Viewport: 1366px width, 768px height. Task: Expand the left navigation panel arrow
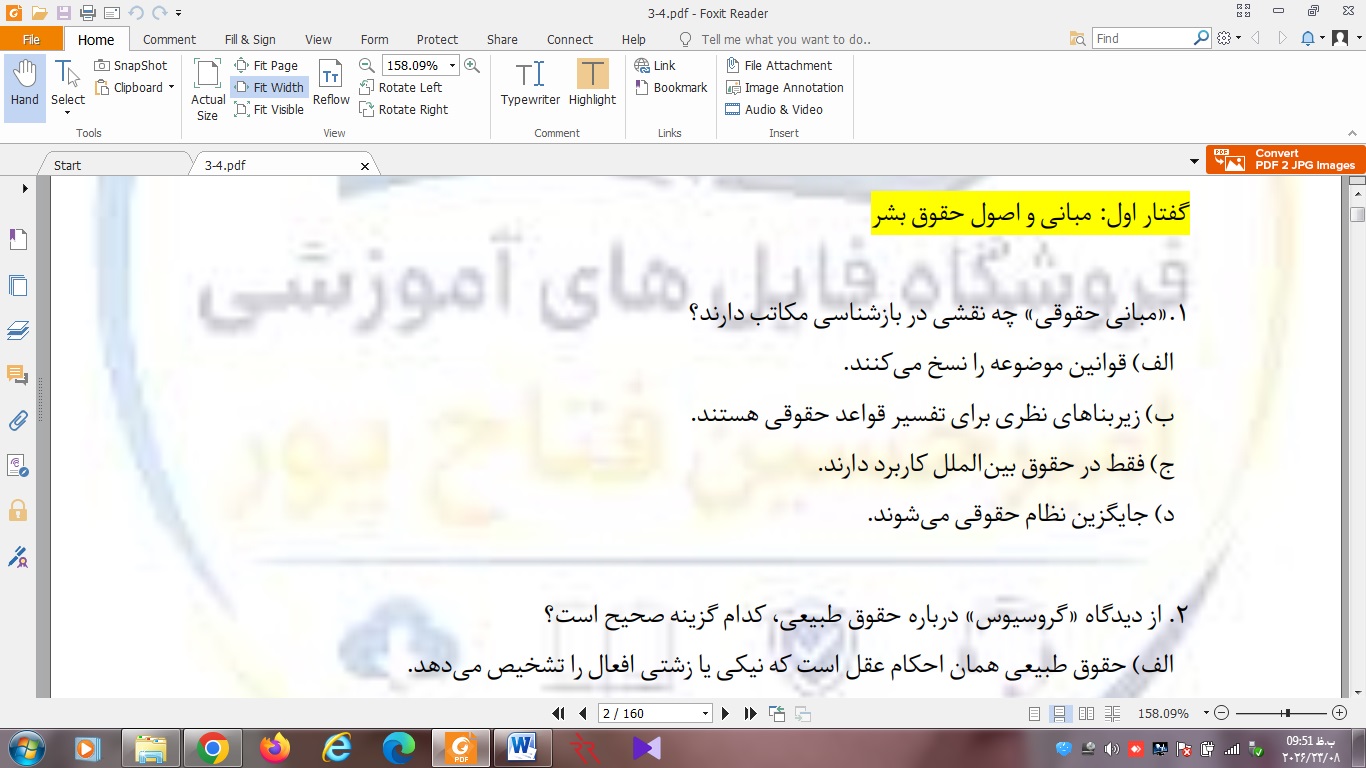pos(25,188)
